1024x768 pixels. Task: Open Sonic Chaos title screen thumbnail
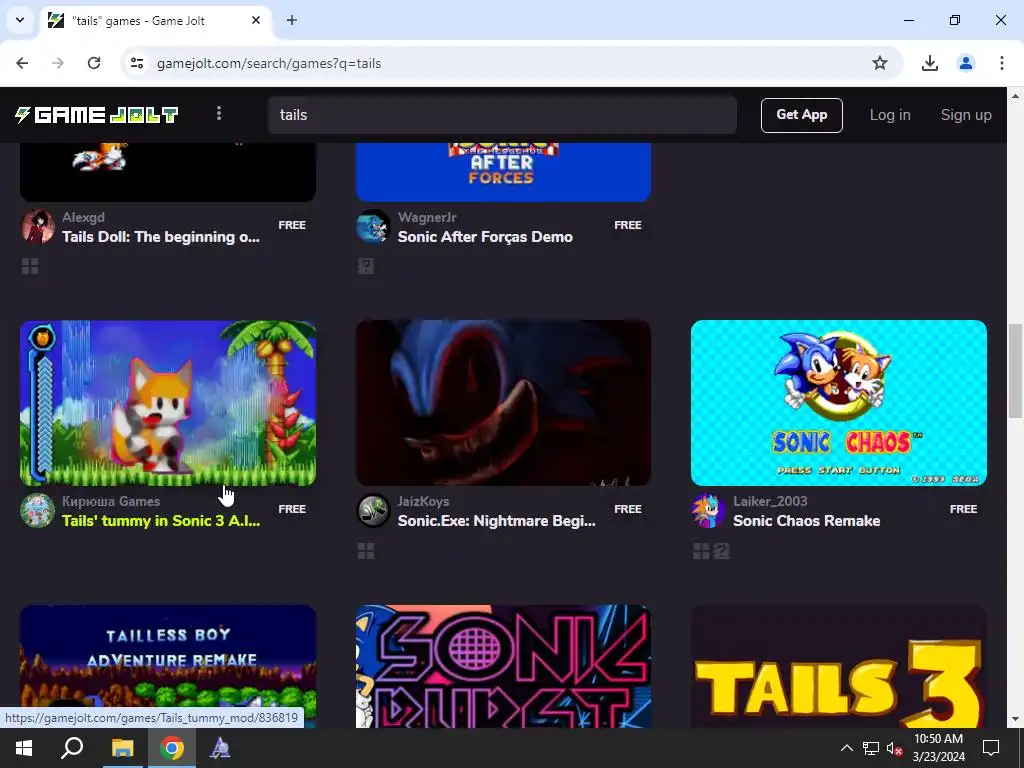(x=839, y=403)
